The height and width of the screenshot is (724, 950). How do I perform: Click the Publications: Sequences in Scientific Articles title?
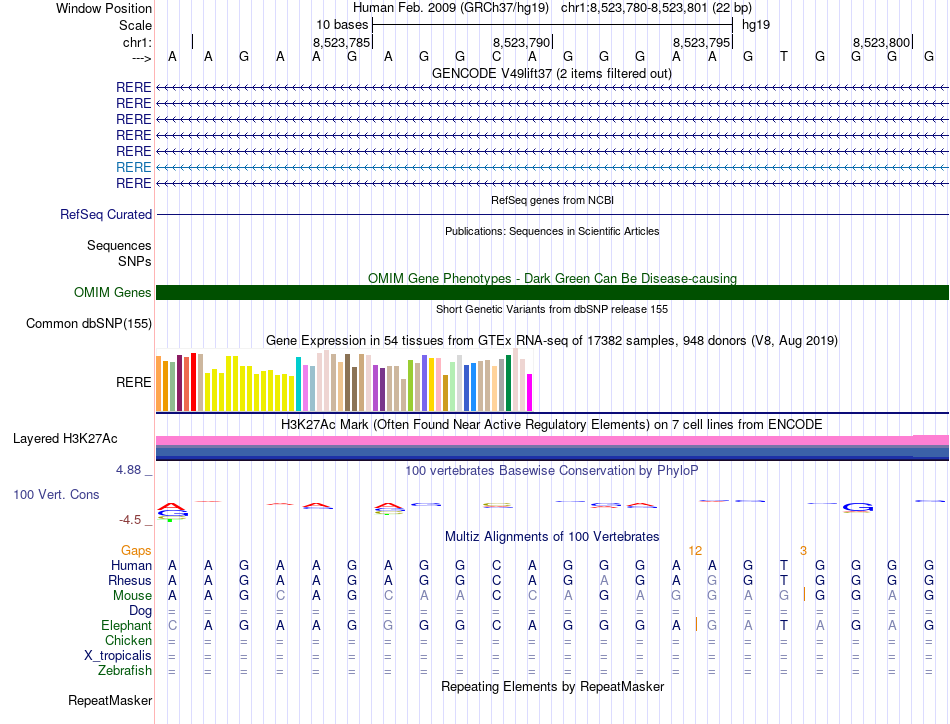click(552, 231)
